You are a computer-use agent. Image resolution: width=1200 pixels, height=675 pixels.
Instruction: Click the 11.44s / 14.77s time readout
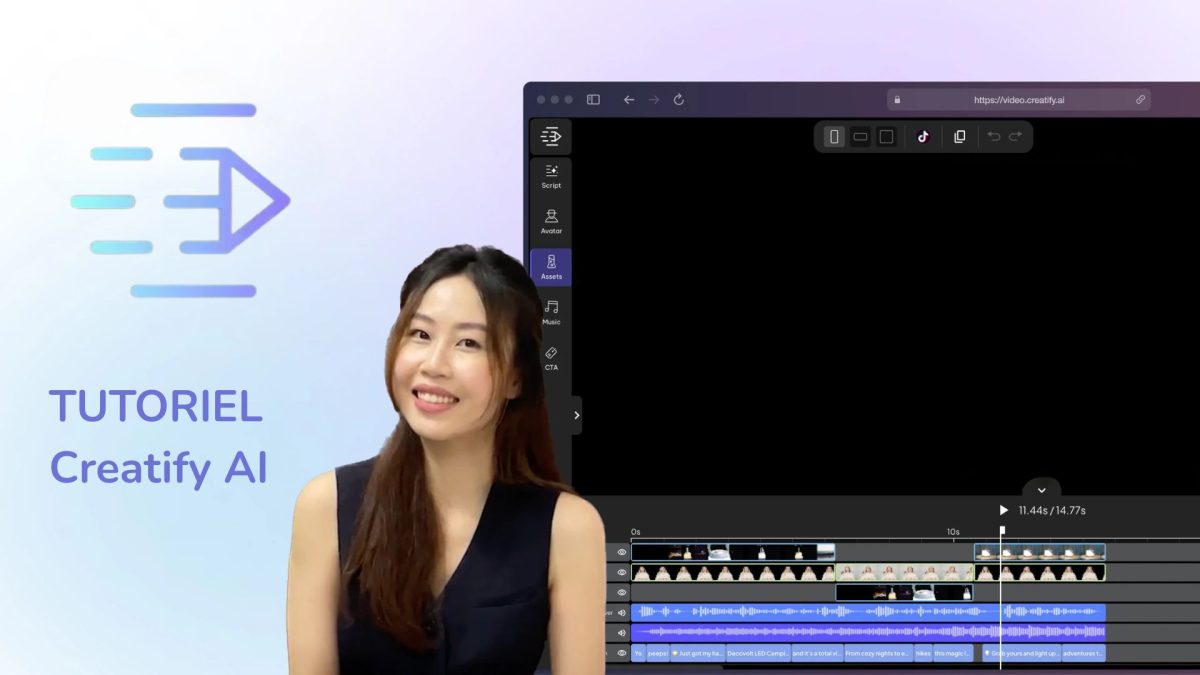tap(1052, 510)
